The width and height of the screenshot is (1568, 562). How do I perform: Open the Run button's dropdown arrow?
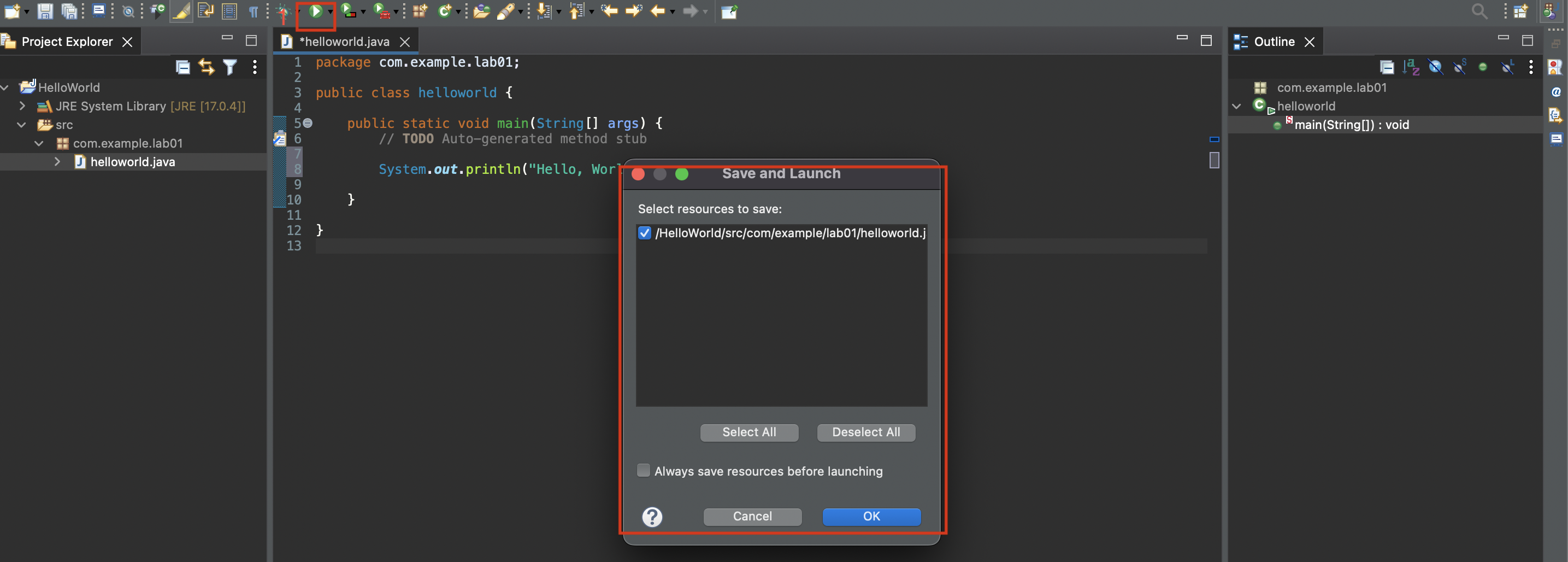tap(330, 11)
